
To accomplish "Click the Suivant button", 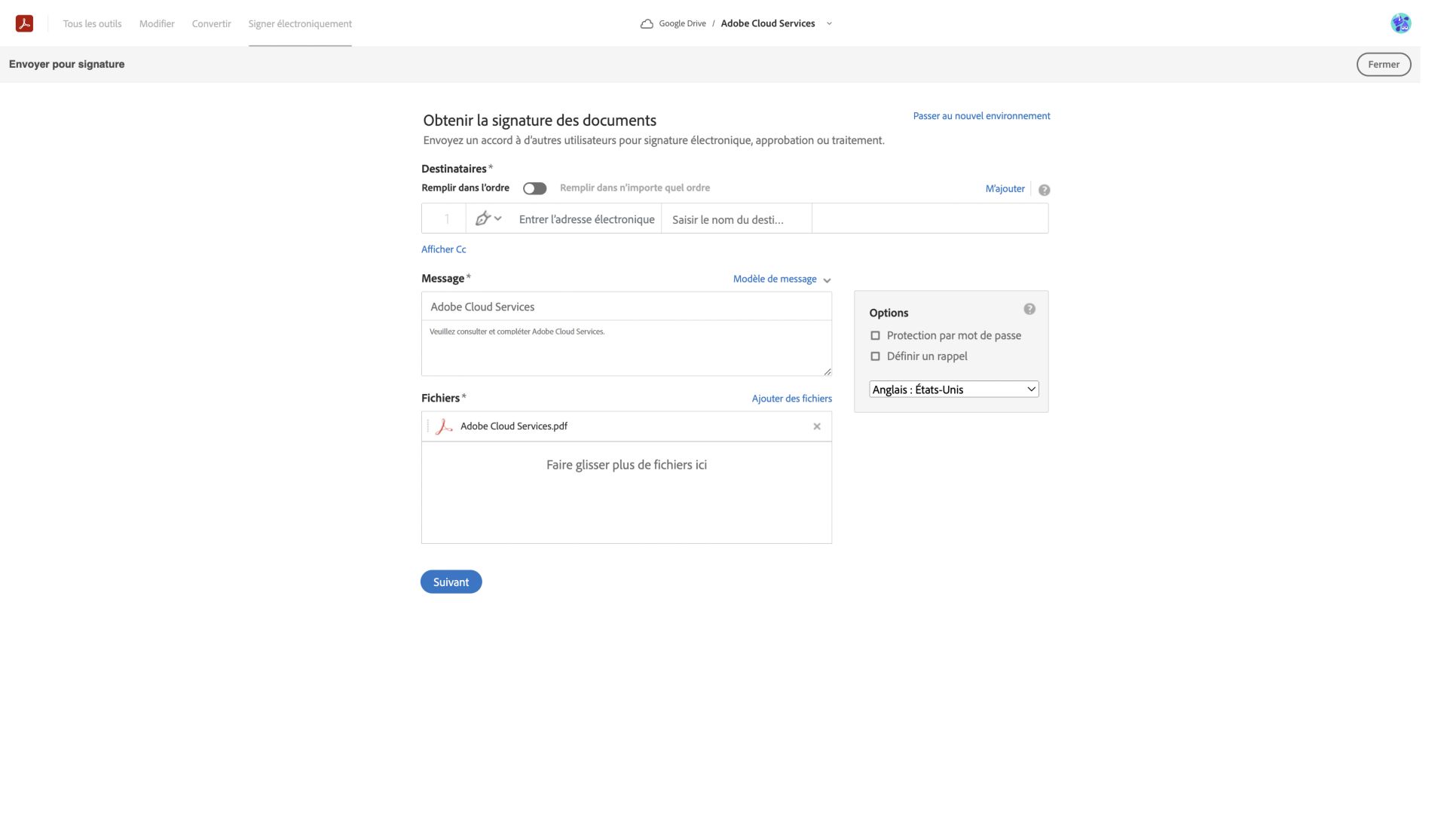I will click(x=451, y=581).
